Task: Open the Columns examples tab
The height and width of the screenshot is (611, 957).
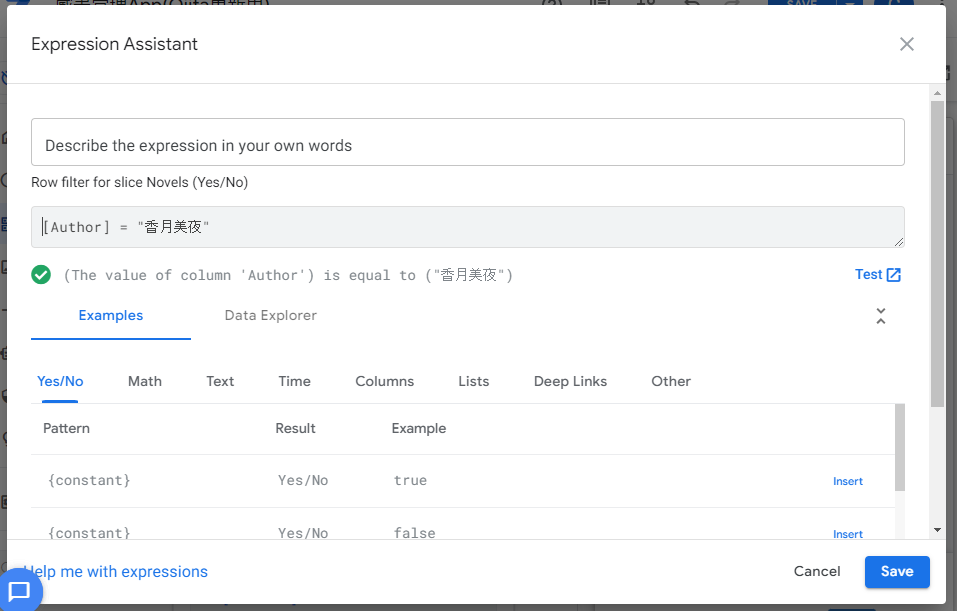Action: pos(384,381)
